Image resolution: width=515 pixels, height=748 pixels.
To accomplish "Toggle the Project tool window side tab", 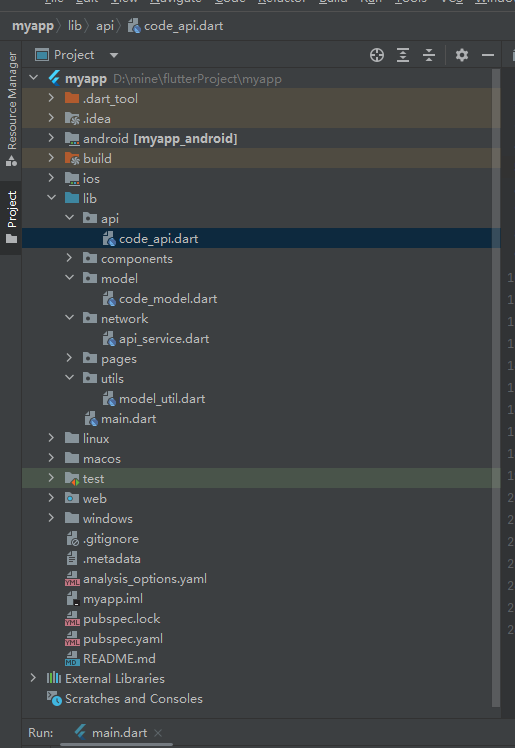I will [x=11, y=218].
